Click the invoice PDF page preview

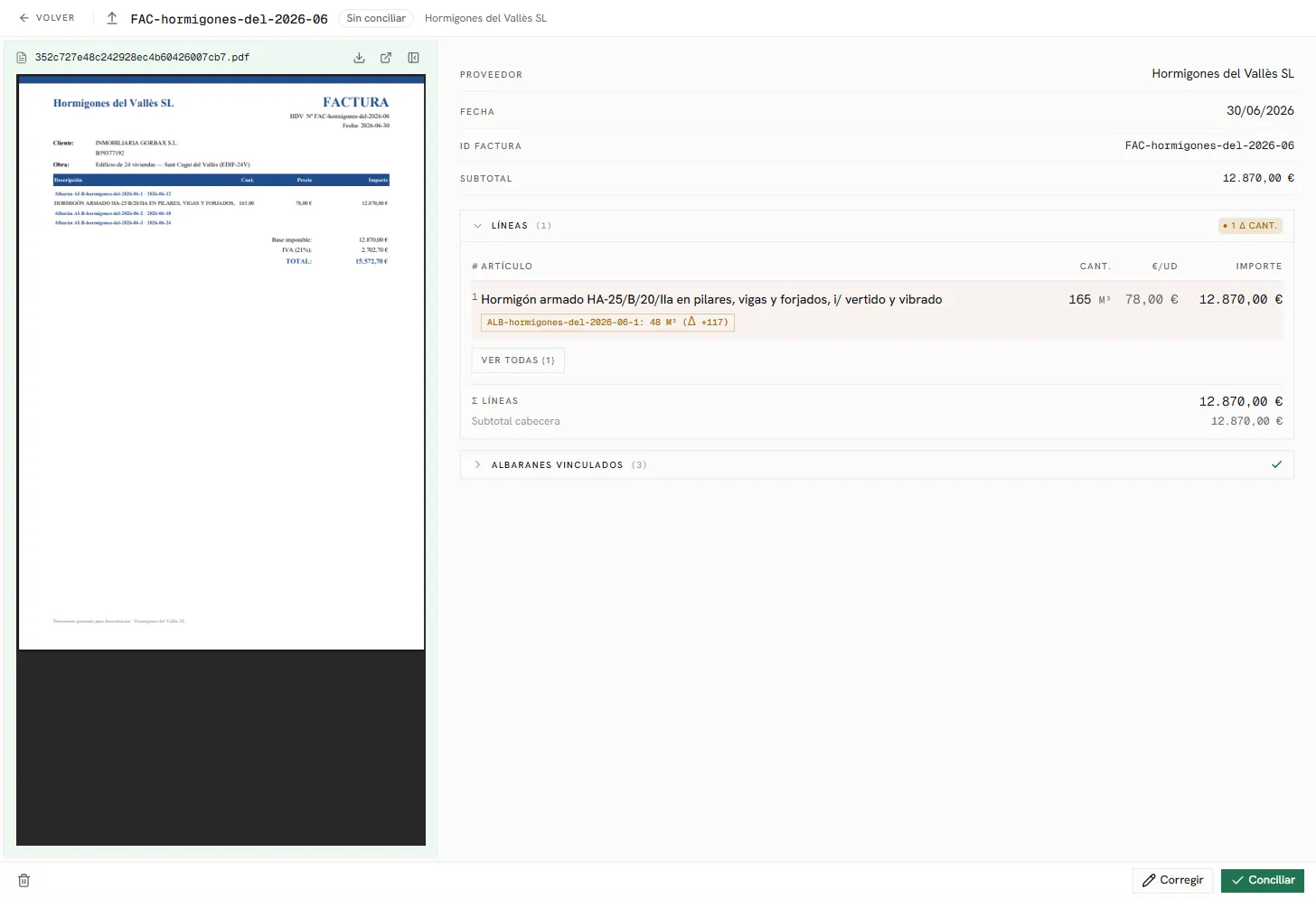[221, 362]
